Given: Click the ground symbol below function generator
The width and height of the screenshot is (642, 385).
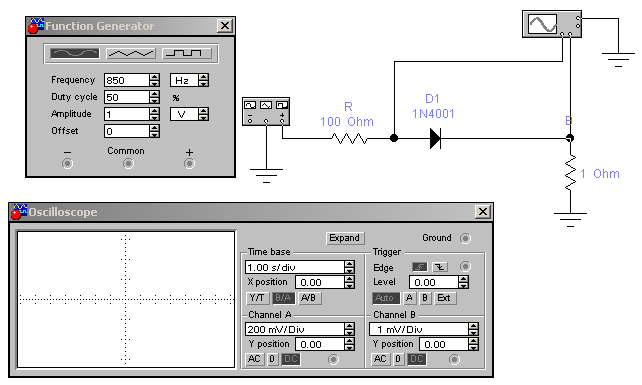Looking at the screenshot, I should pos(267,175).
